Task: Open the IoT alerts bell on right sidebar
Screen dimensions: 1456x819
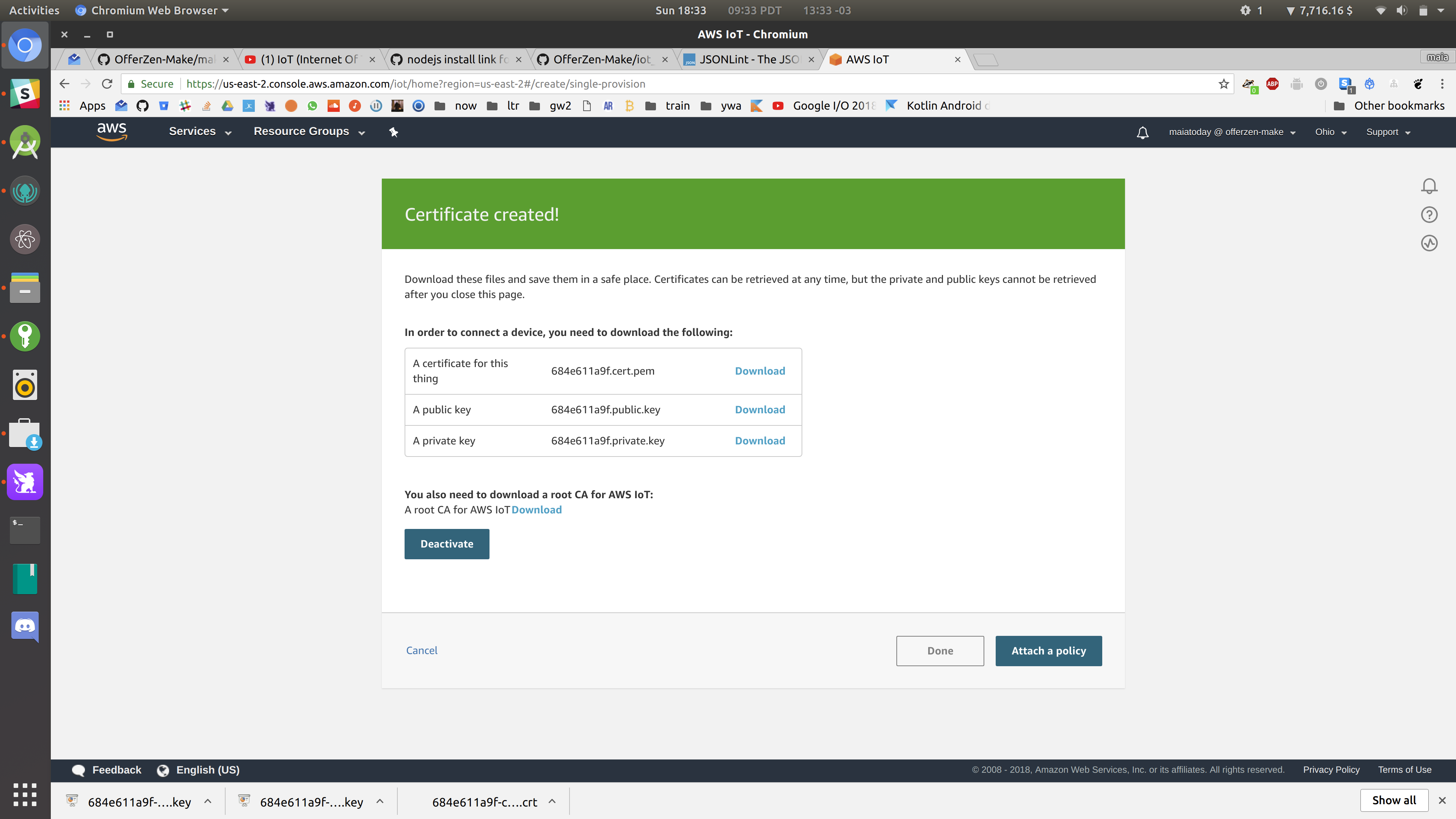Action: (x=1429, y=186)
